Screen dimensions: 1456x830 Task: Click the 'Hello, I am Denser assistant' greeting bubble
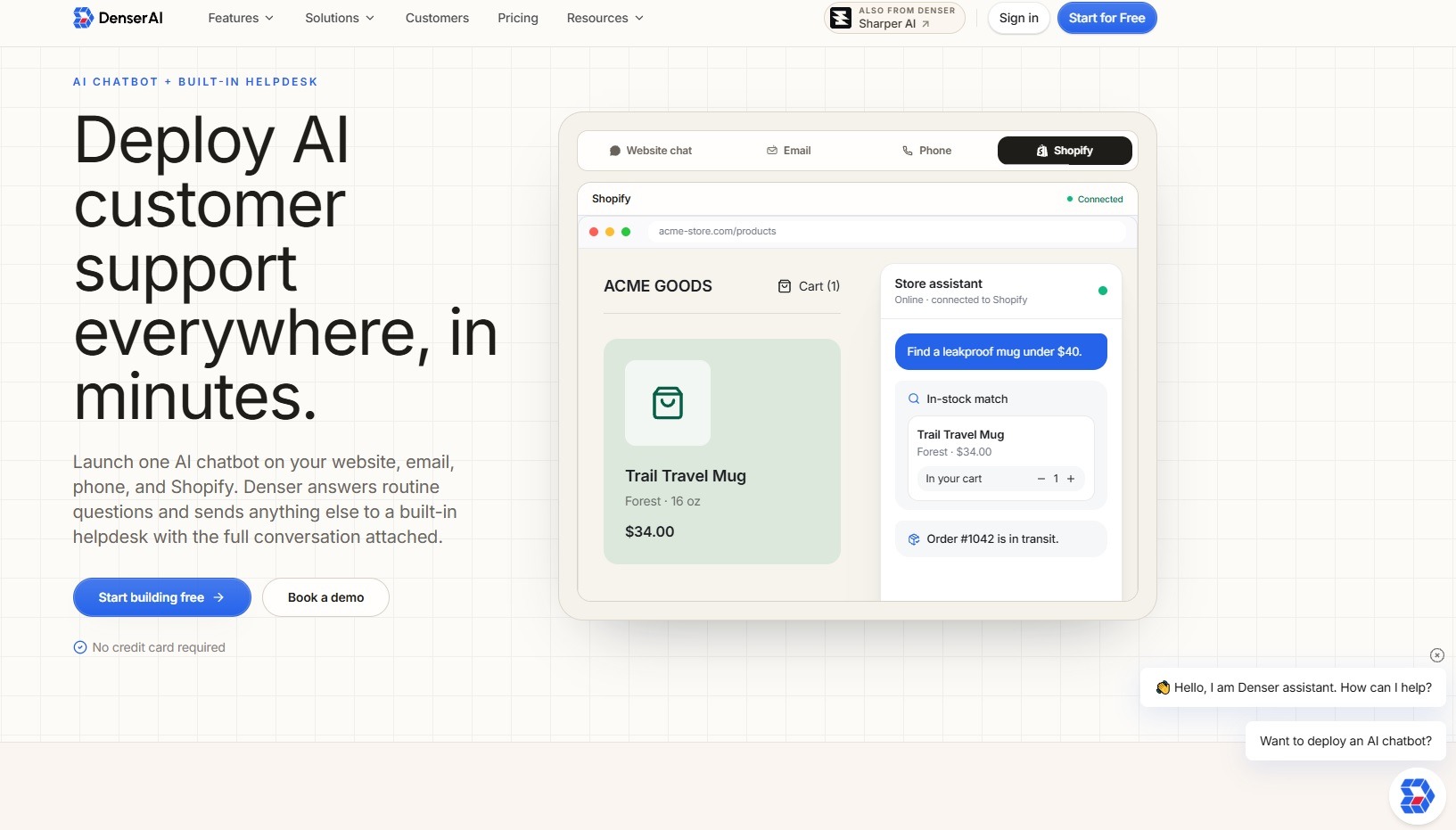[1293, 687]
